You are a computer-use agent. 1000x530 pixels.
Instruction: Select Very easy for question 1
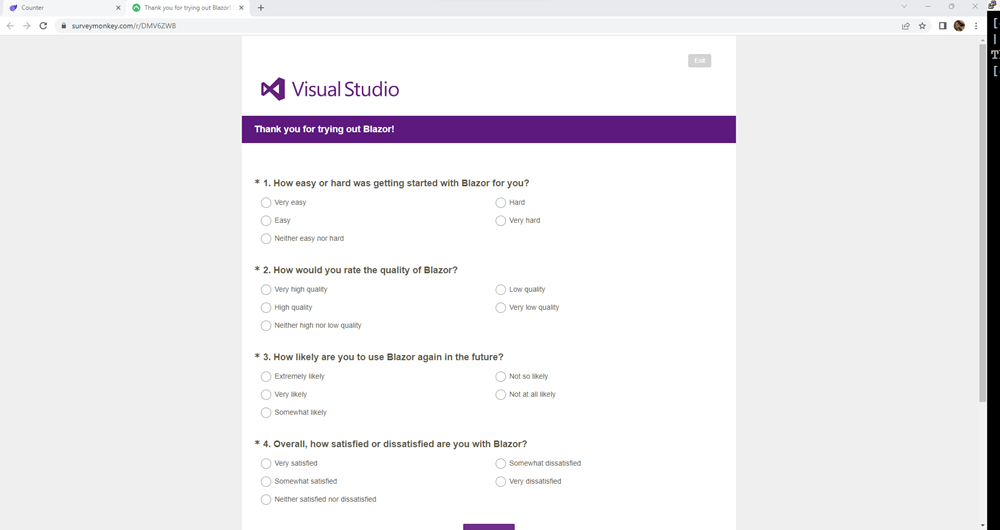266,203
